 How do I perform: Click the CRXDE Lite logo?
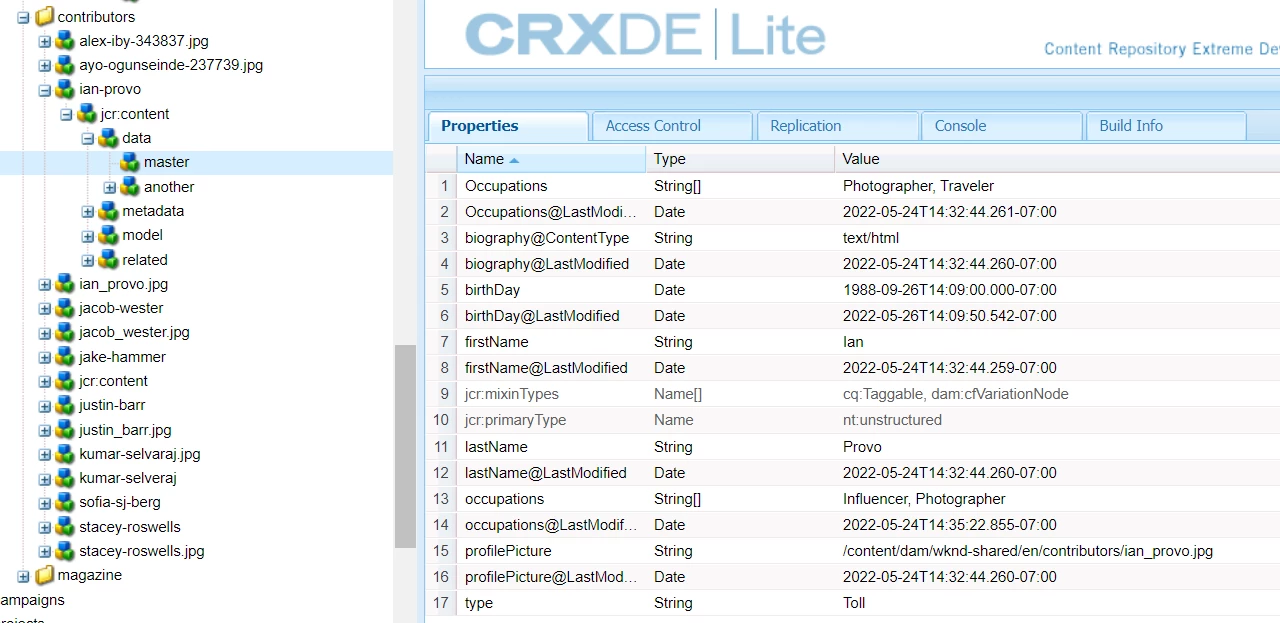[646, 35]
